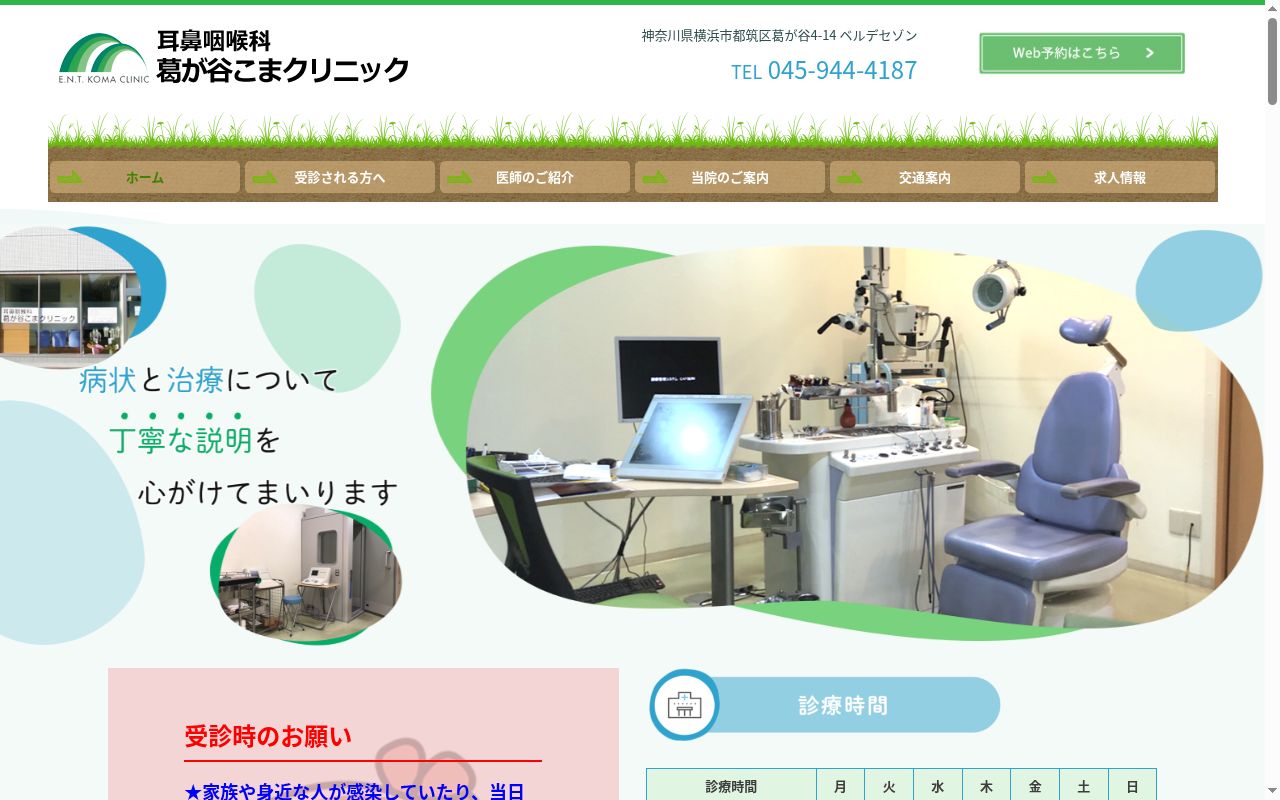The width and height of the screenshot is (1280, 800).
Task: Click the hearing test booth photo
Action: pyautogui.click(x=308, y=572)
